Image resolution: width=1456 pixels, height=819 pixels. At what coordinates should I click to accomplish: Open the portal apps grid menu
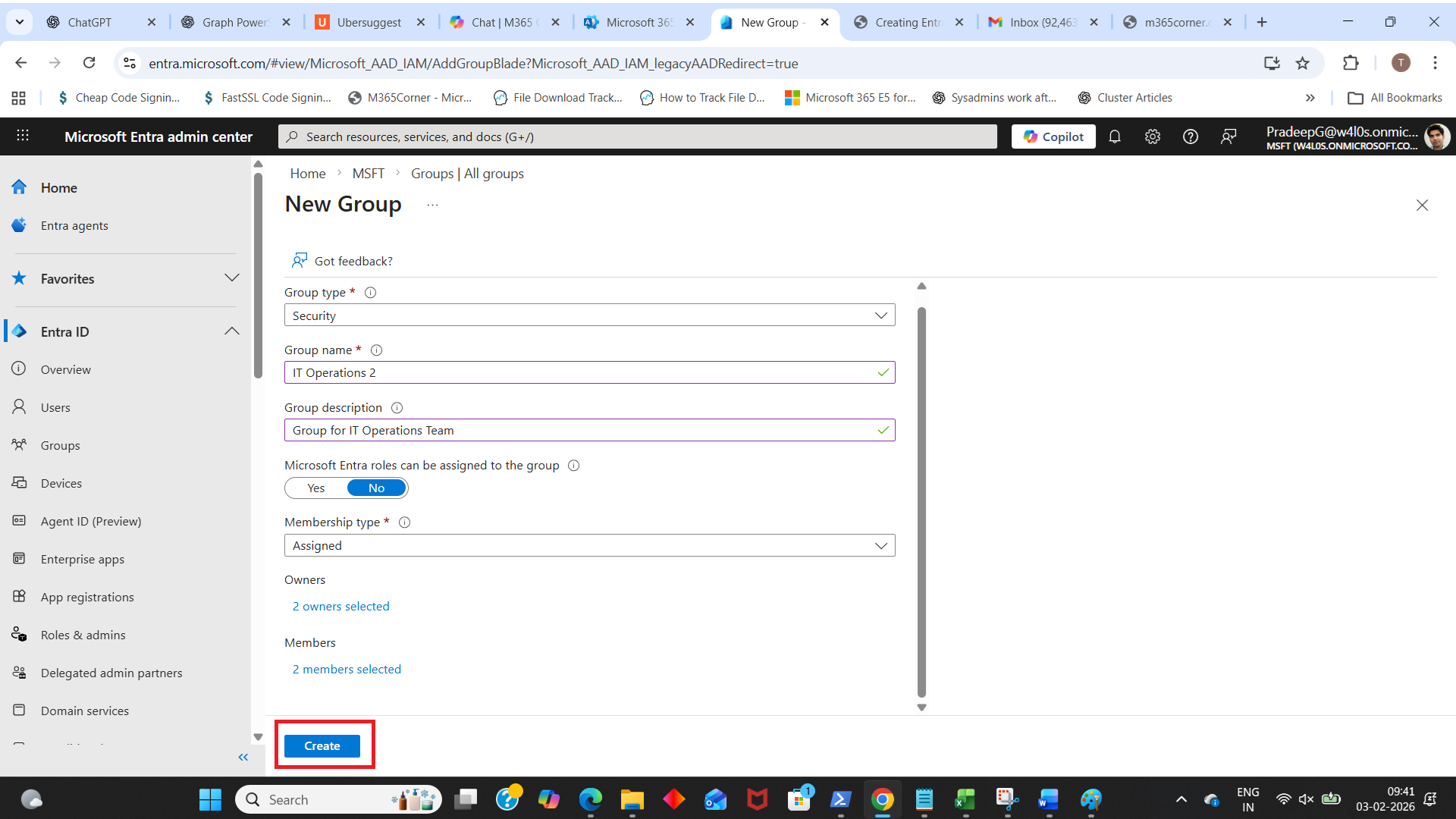pyautogui.click(x=23, y=136)
